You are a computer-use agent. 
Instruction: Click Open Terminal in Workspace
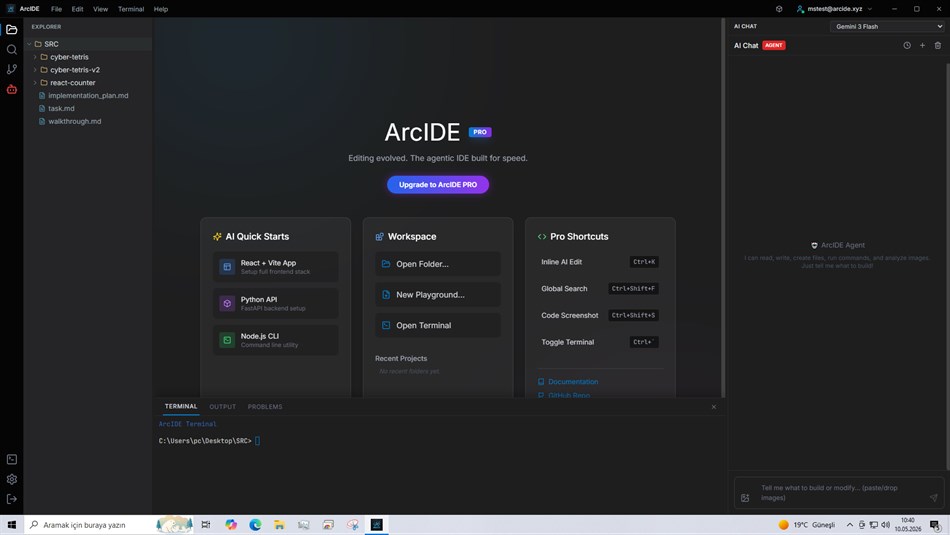(437, 325)
